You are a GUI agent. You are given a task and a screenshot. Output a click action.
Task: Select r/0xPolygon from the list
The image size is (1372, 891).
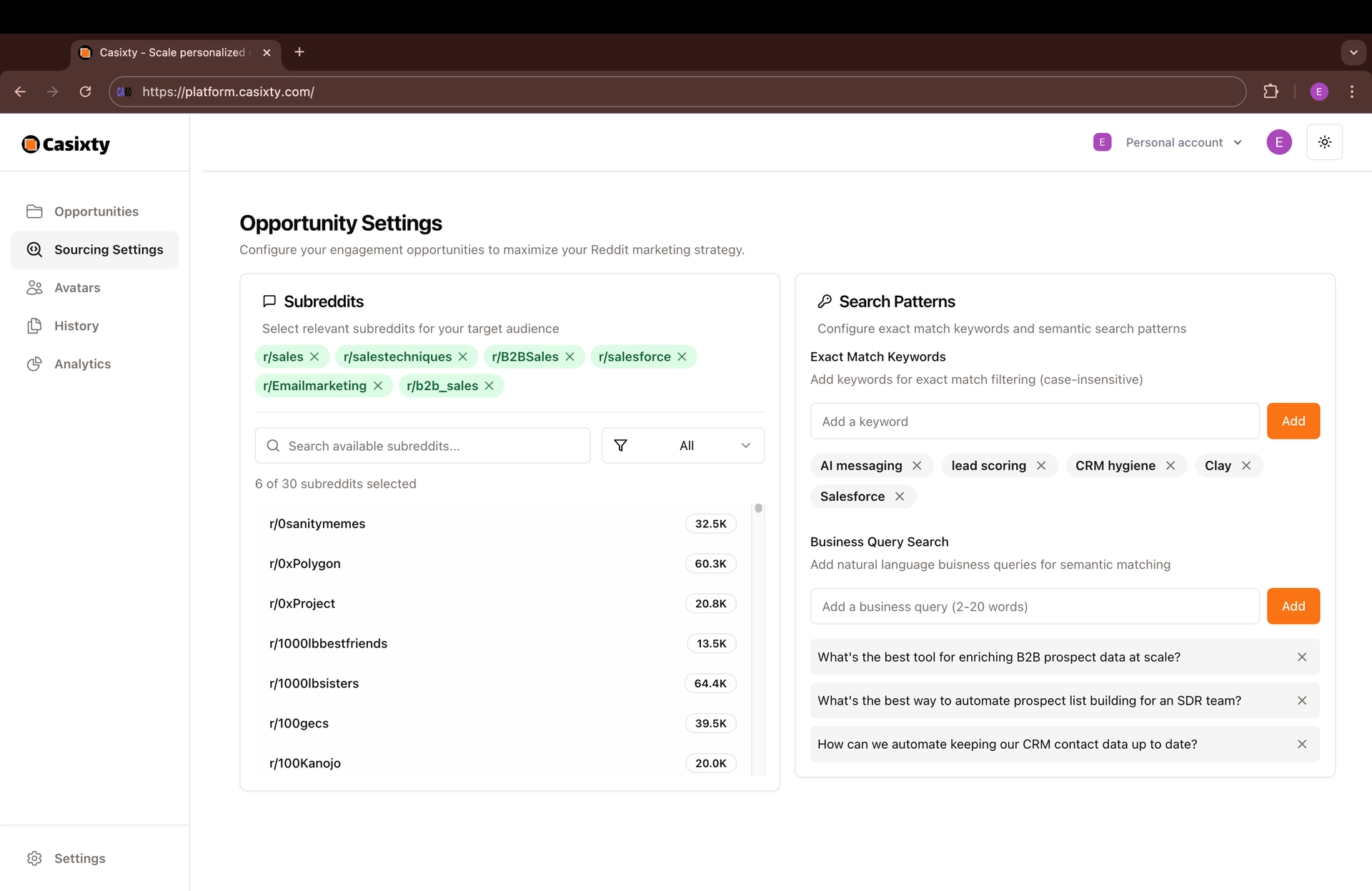[502, 564]
